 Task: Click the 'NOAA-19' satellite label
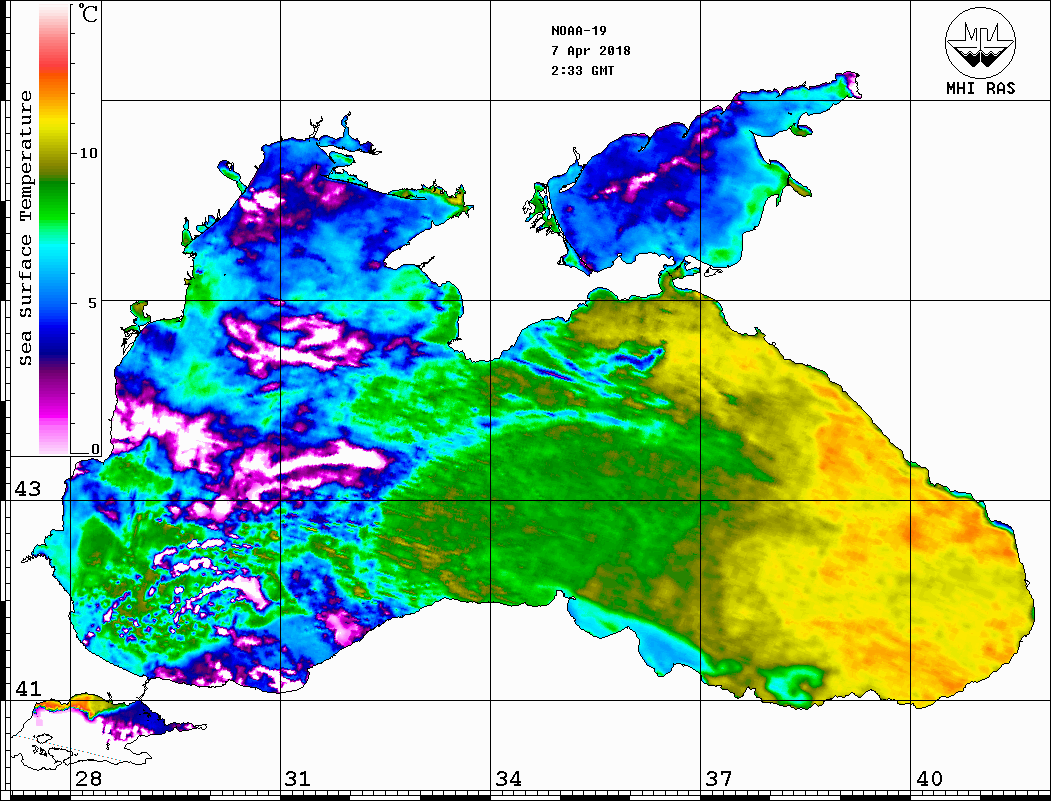pyautogui.click(x=578, y=31)
